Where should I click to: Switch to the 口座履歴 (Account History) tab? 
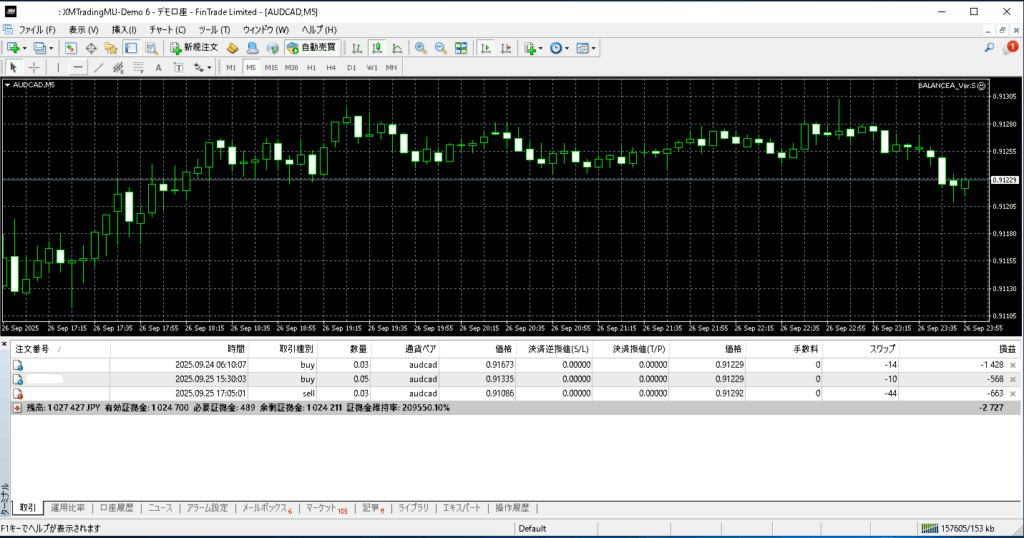tap(116, 508)
